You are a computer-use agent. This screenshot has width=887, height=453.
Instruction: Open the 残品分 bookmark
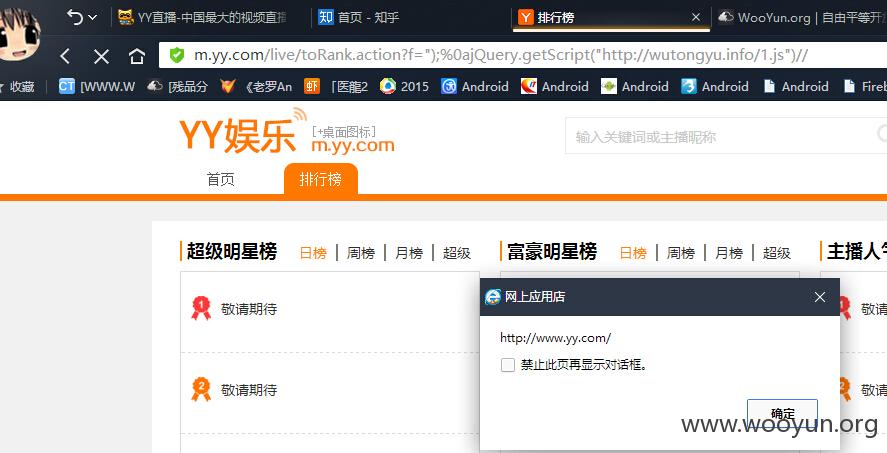click(x=177, y=87)
